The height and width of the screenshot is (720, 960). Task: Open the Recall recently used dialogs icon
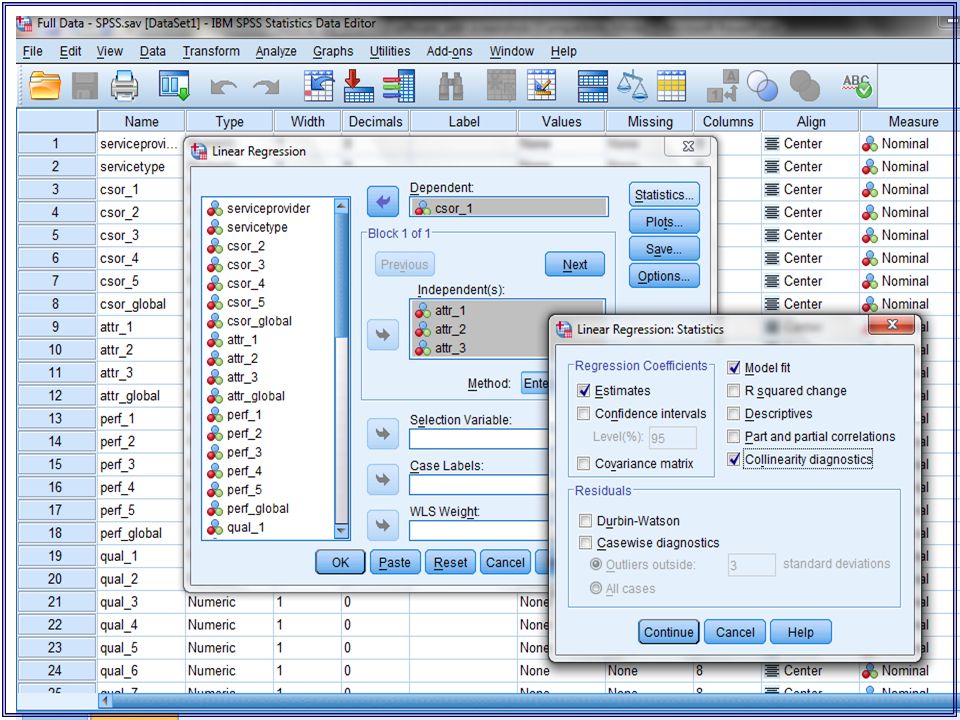coord(174,85)
